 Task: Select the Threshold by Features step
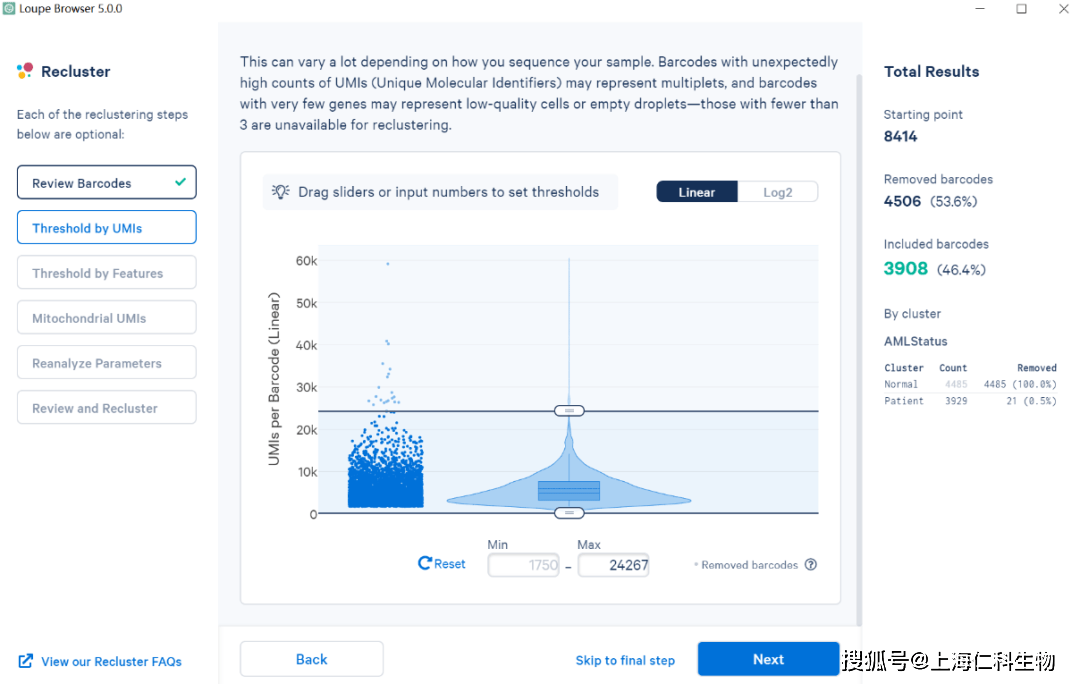point(106,273)
